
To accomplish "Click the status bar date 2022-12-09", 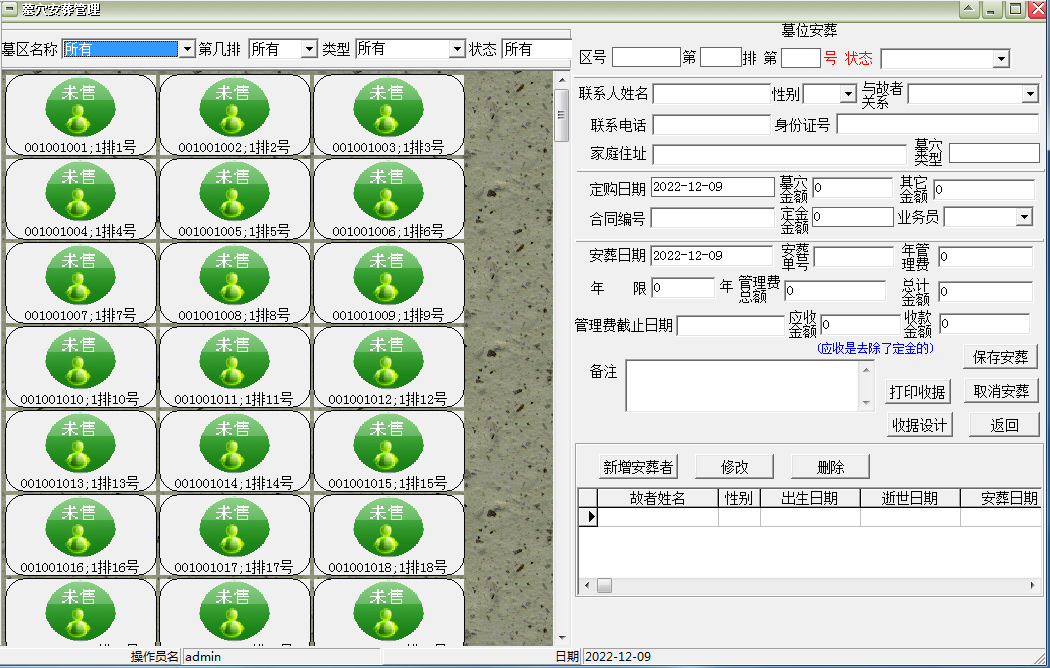I will [x=617, y=657].
